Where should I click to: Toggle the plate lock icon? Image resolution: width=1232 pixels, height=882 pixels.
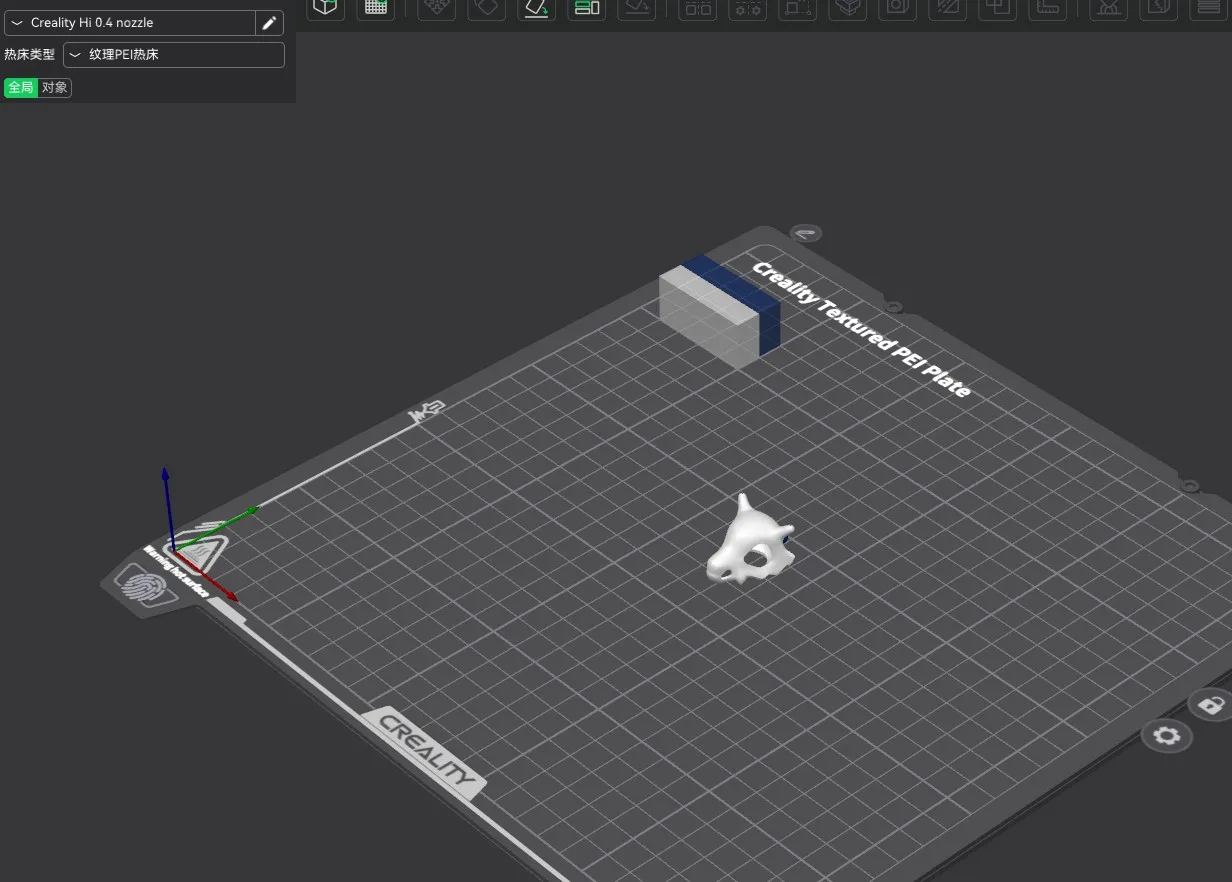point(1211,705)
